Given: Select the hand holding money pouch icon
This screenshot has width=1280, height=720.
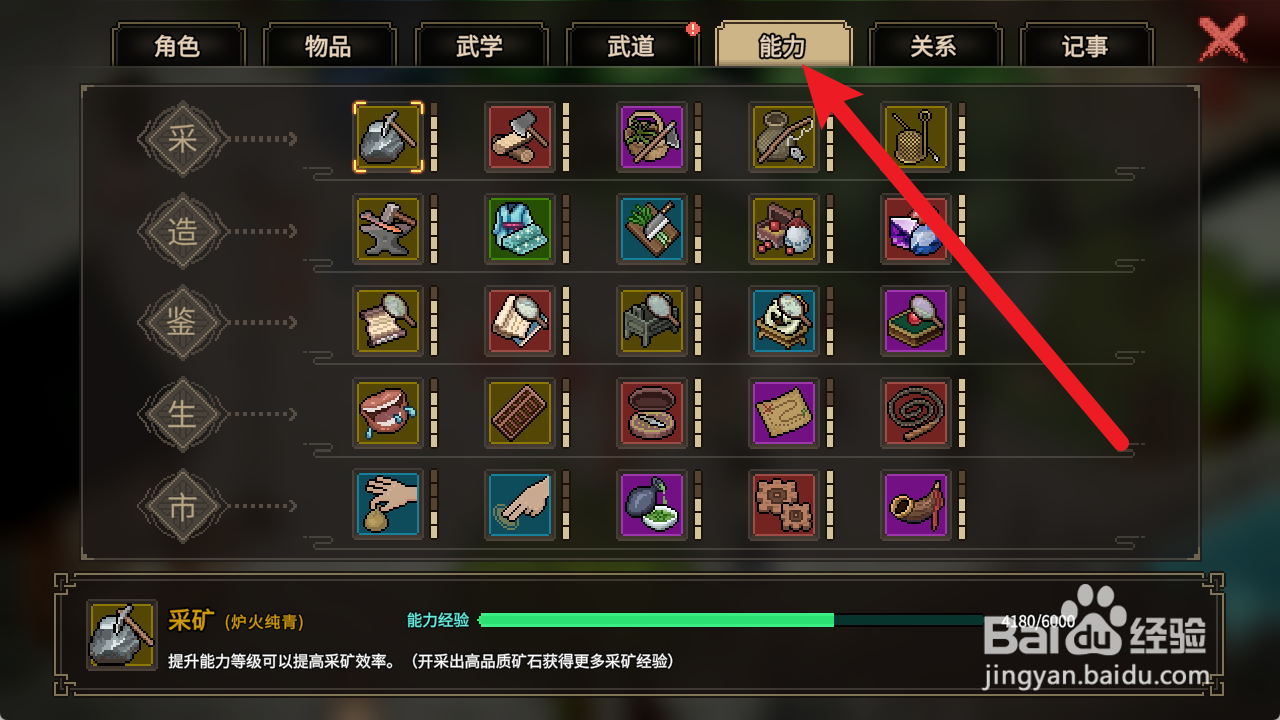Looking at the screenshot, I should coord(388,505).
